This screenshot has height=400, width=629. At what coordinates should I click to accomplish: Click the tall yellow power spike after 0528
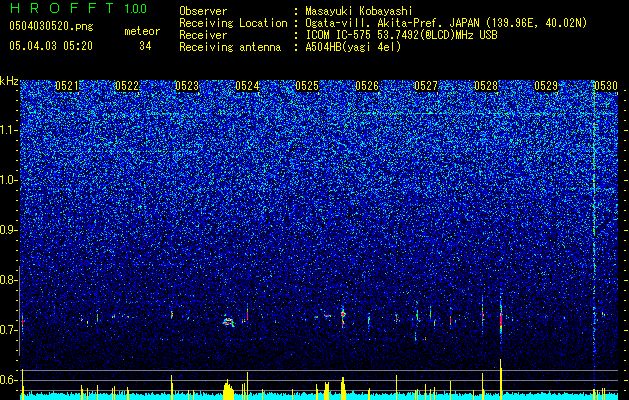501,379
